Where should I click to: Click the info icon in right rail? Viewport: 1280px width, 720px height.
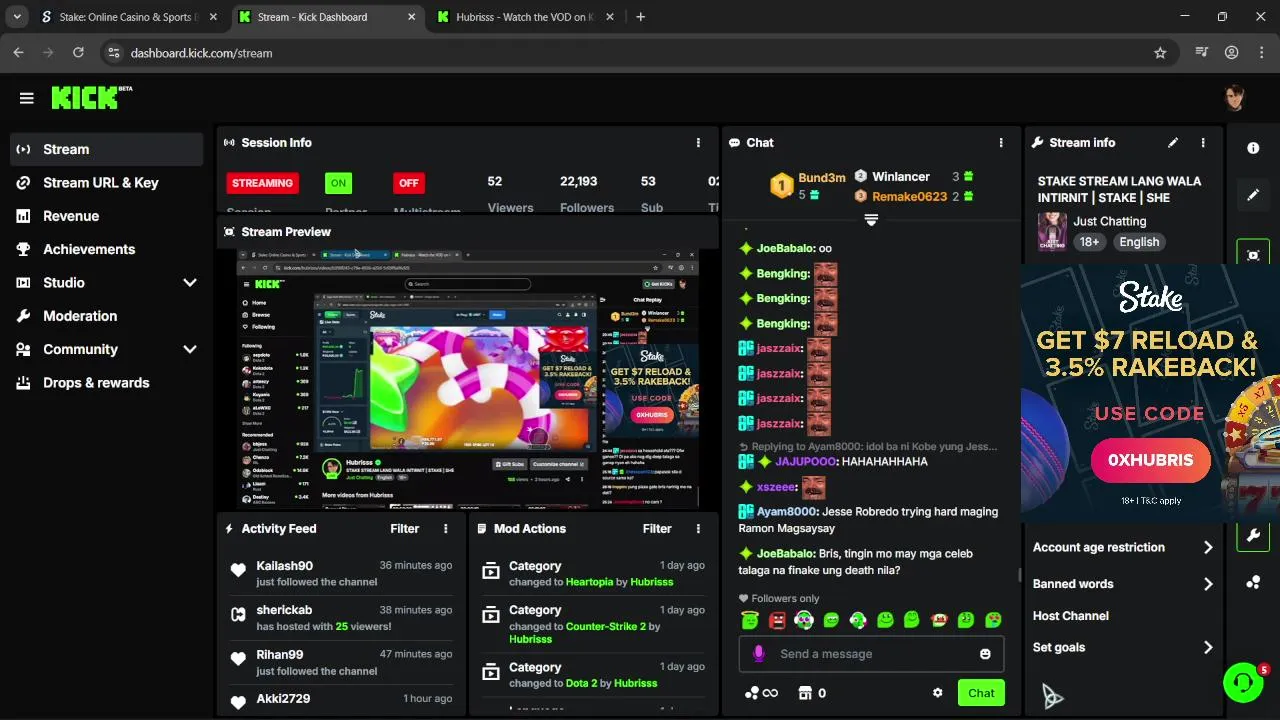1253,148
